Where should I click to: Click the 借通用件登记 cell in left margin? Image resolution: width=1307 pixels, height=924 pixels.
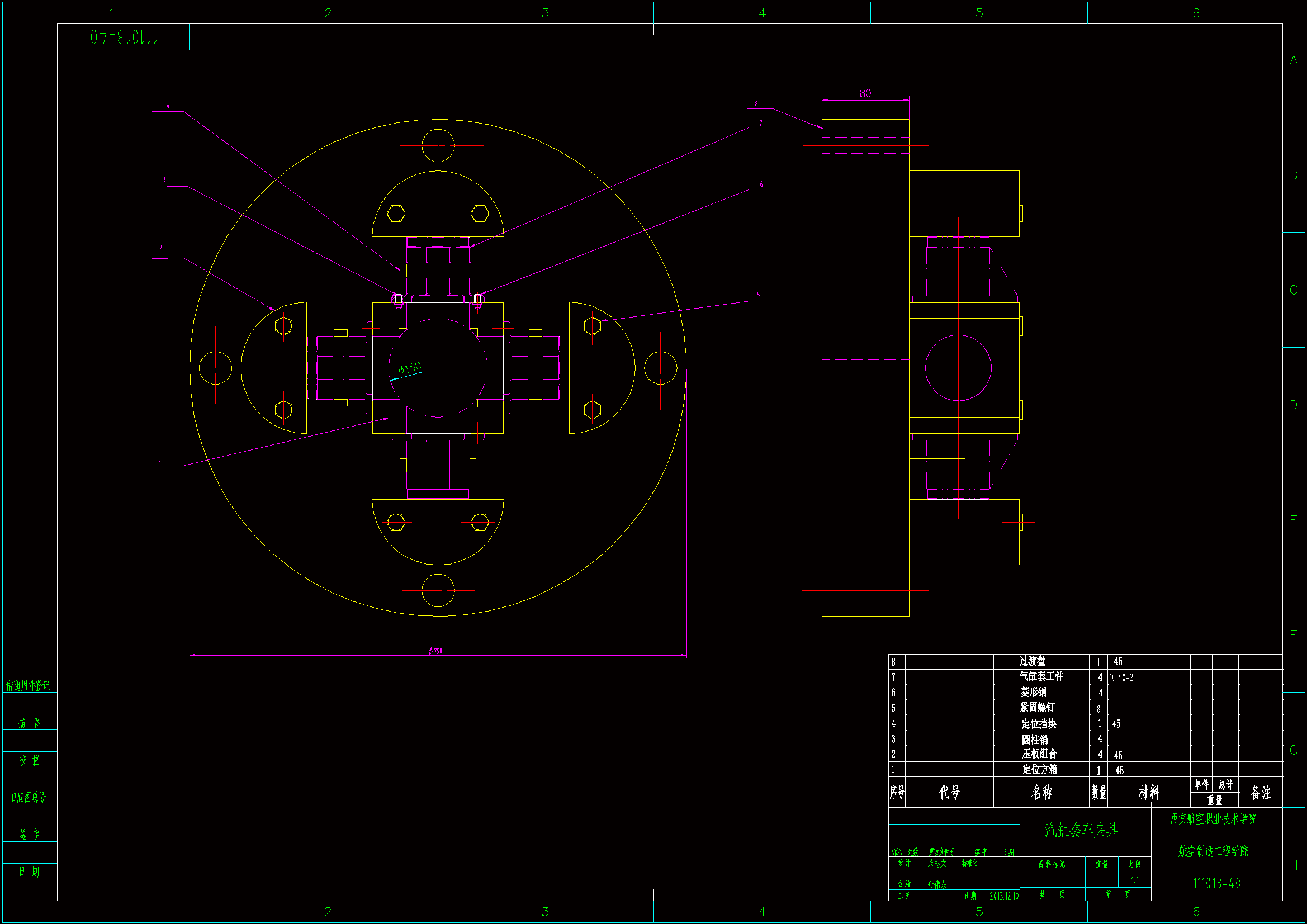point(28,685)
